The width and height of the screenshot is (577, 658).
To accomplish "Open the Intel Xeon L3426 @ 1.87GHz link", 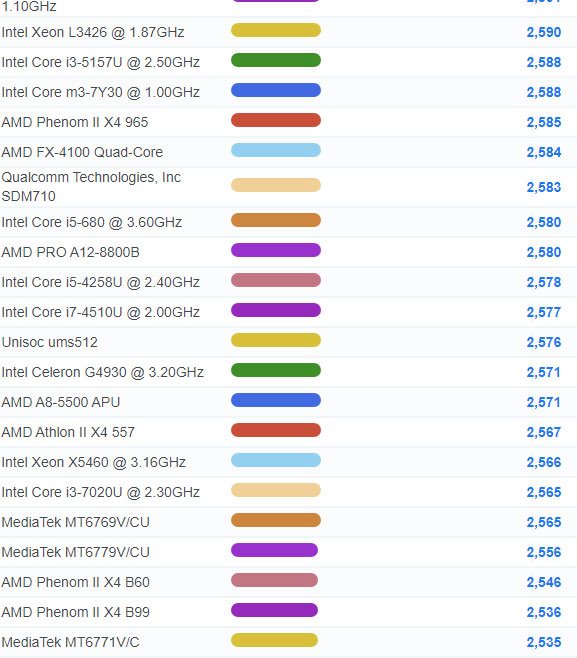I will pos(93,32).
